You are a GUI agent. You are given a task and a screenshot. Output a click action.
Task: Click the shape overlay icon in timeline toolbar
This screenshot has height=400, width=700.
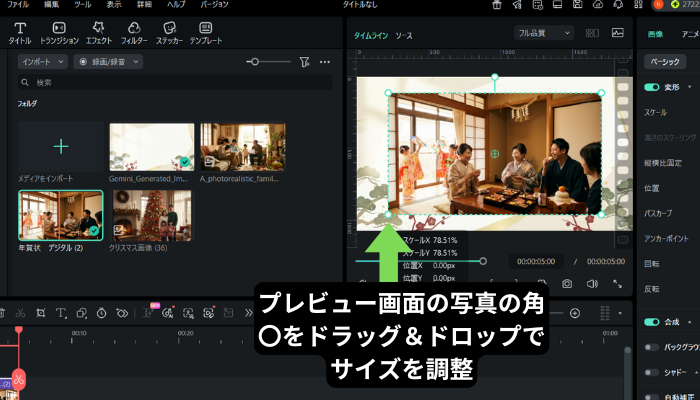[81, 313]
